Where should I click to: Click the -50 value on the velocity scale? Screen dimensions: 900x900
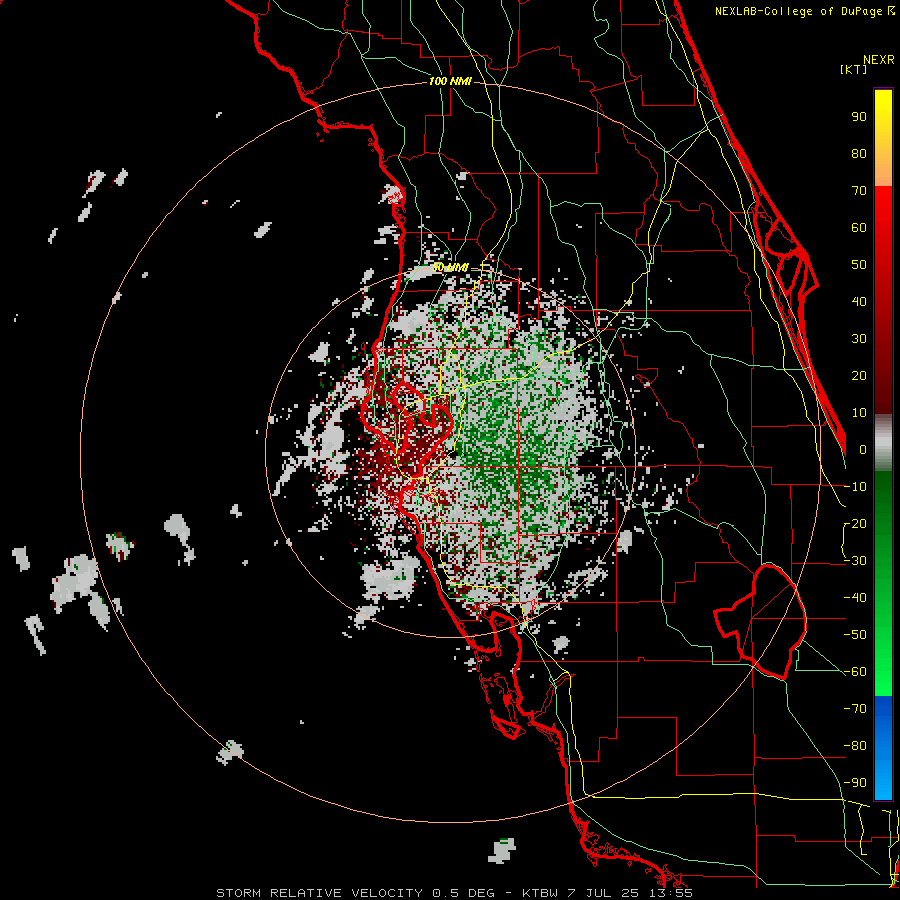tap(855, 635)
